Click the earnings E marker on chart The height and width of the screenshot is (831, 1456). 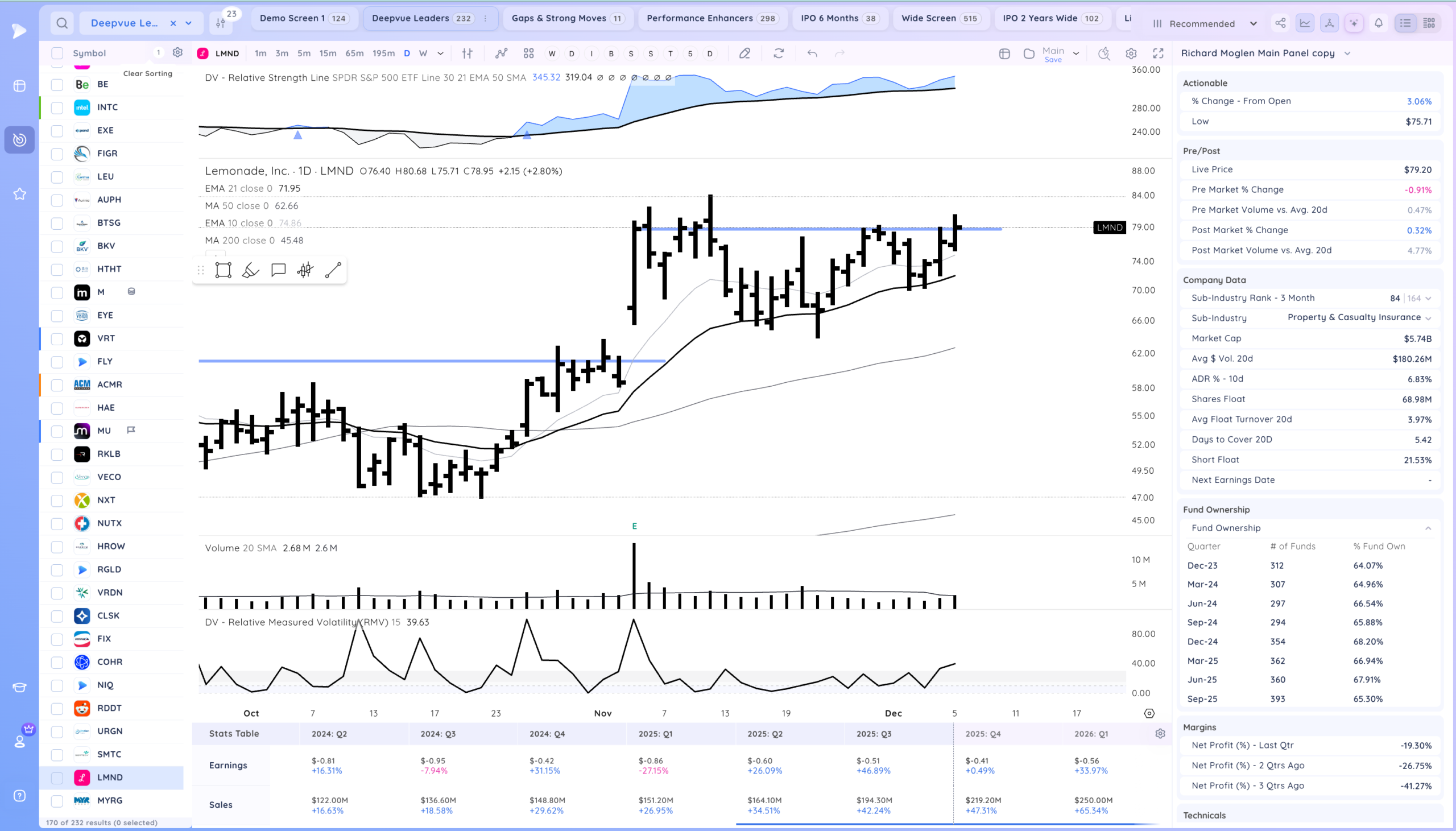634,526
